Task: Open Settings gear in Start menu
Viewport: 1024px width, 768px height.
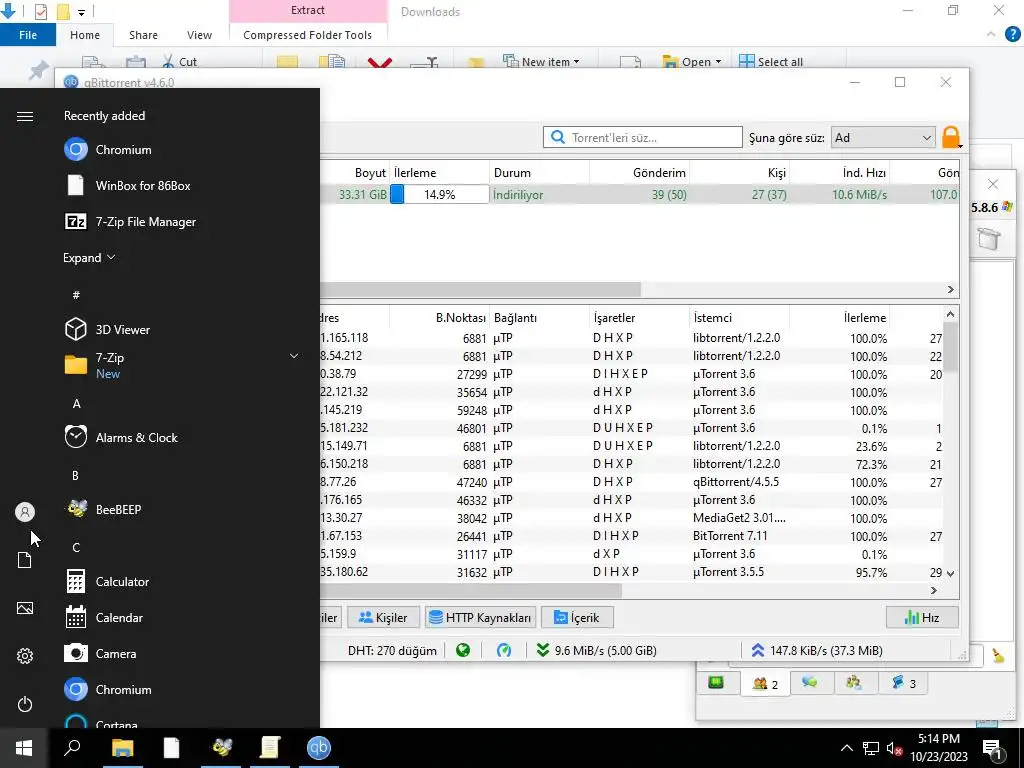Action: click(25, 656)
